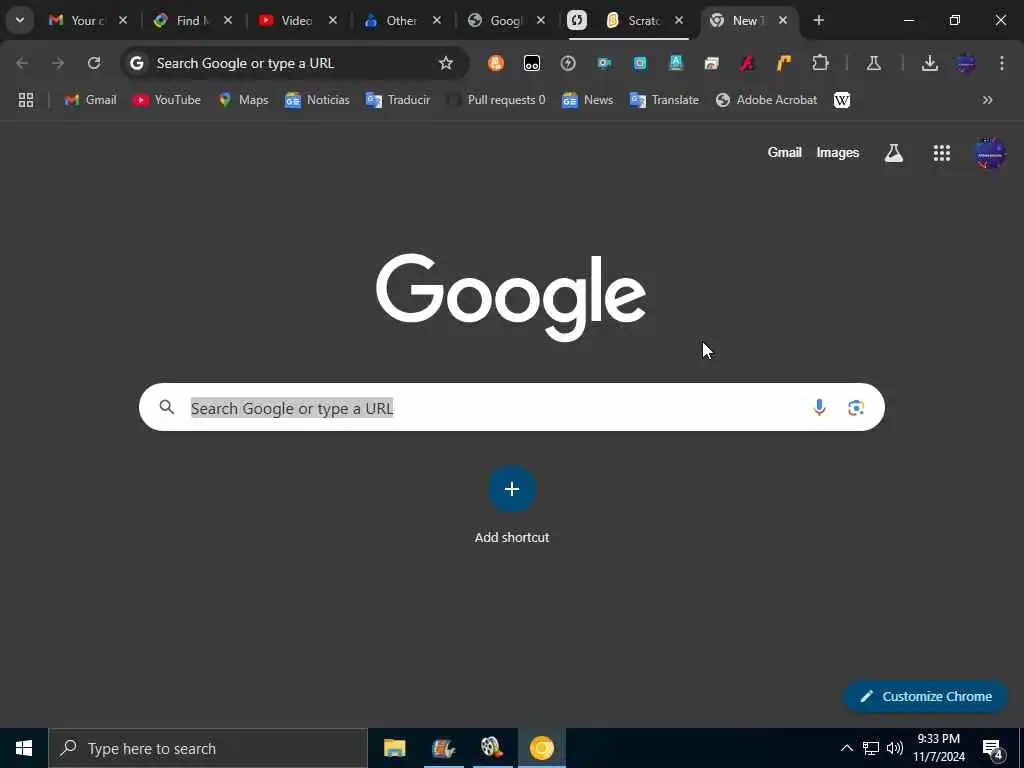
Task: Add a shortcut with the plus circle
Action: tap(512, 489)
